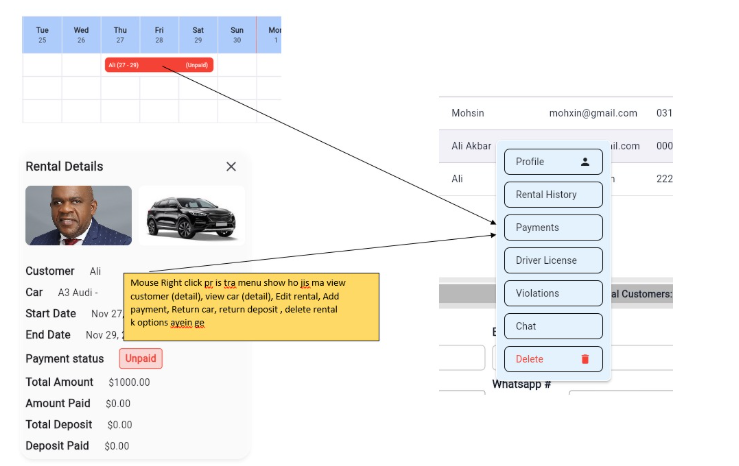Select the Fri 28 calendar column header
Image resolution: width=739 pixels, height=466 pixels.
(x=159, y=35)
